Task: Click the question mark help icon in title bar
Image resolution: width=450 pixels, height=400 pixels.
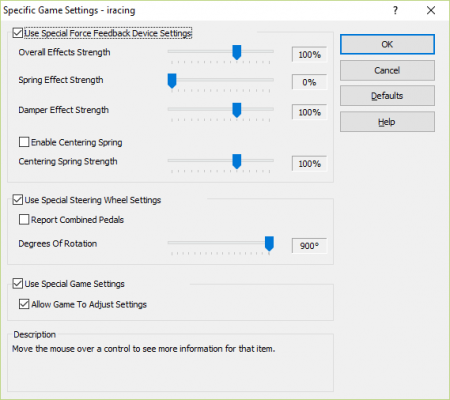Action: tap(395, 10)
